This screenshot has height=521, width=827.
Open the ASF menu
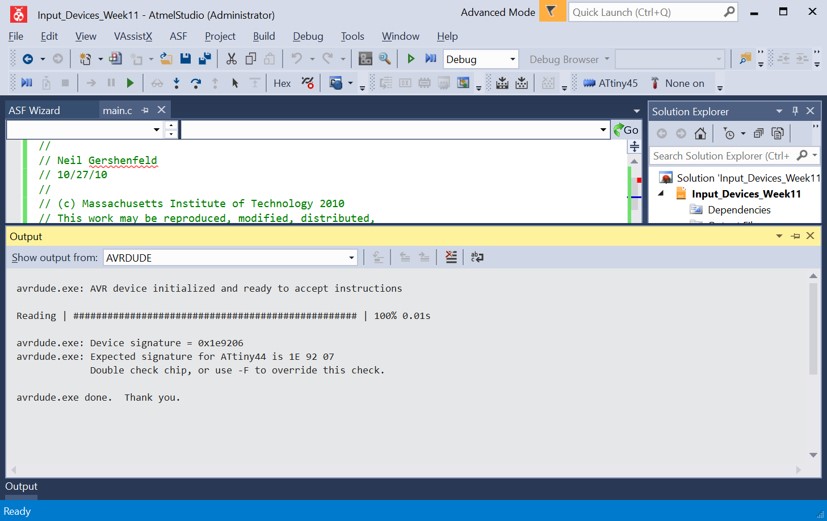tap(178, 36)
